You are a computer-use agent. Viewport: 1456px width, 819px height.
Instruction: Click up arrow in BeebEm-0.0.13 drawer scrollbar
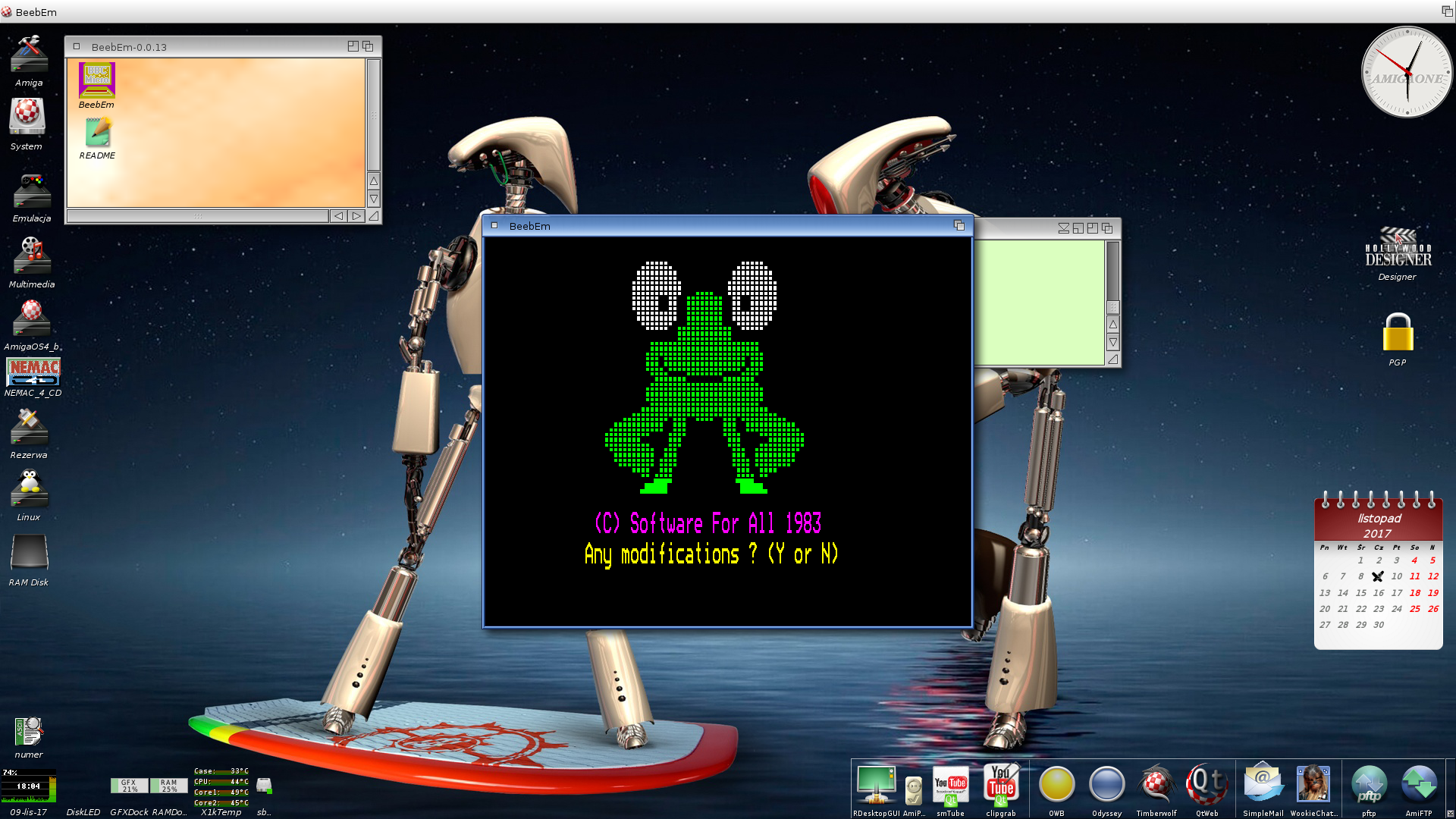coord(374,181)
